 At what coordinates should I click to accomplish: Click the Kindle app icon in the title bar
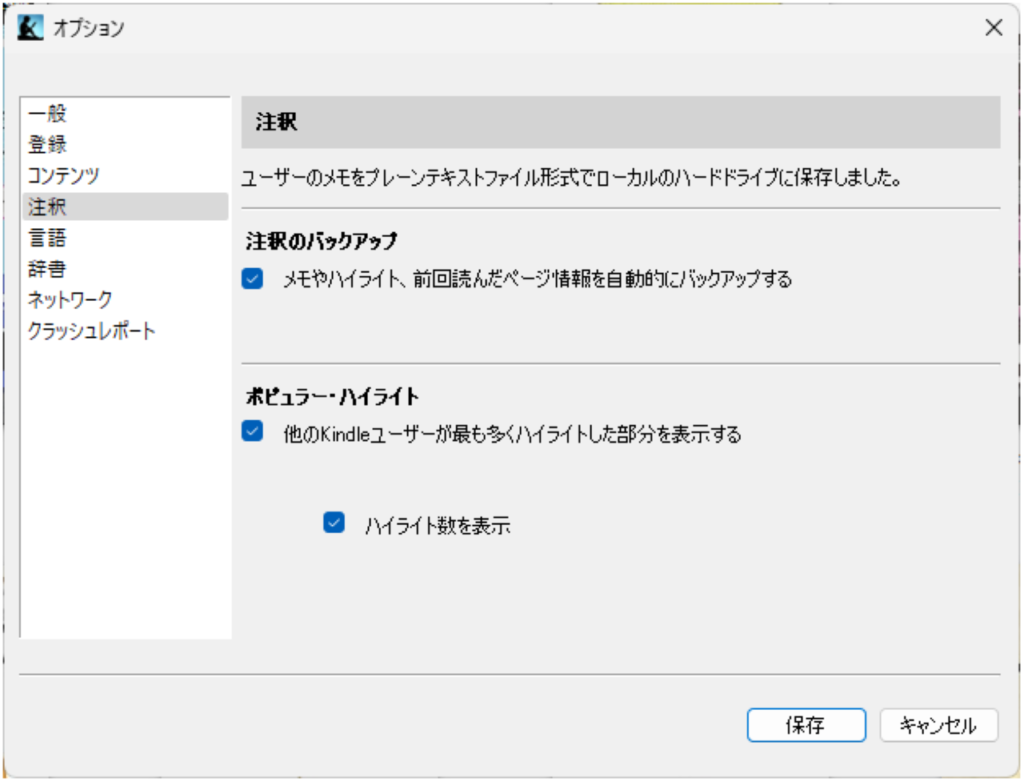pos(29,28)
